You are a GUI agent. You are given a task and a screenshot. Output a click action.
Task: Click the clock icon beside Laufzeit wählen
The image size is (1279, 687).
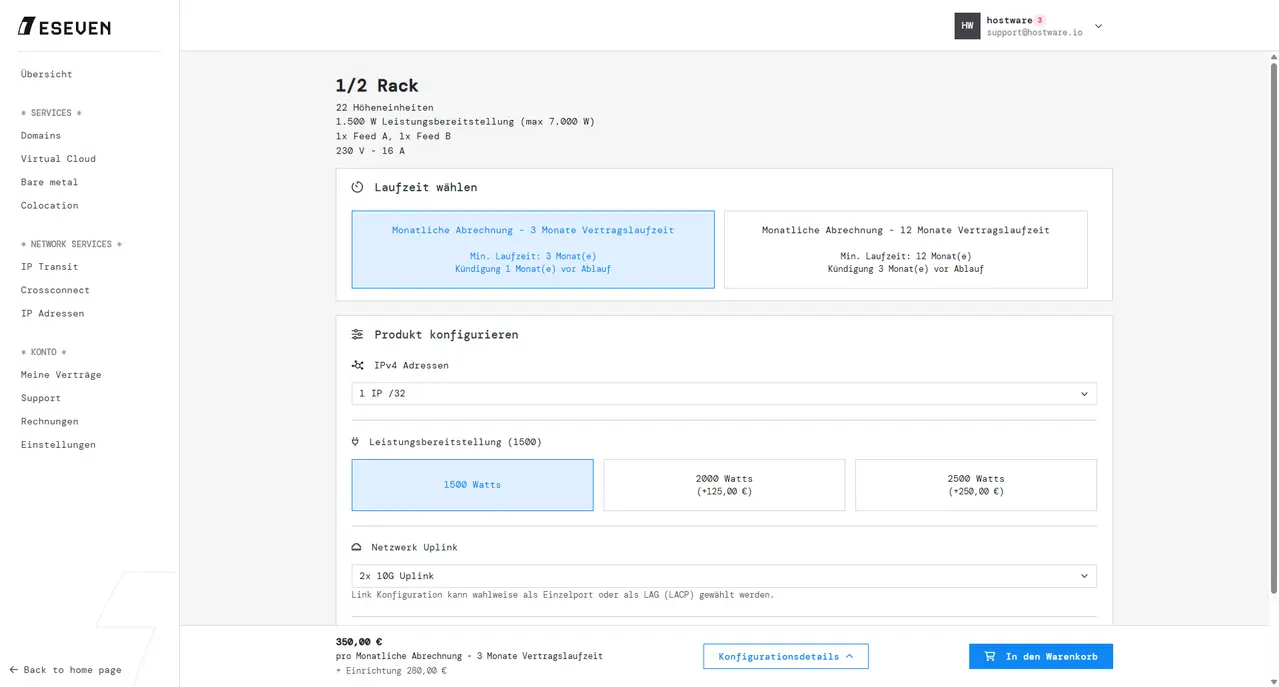click(357, 187)
